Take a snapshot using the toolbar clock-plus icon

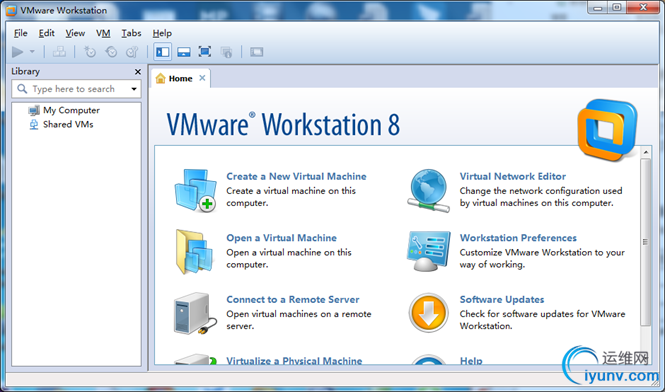[x=89, y=52]
